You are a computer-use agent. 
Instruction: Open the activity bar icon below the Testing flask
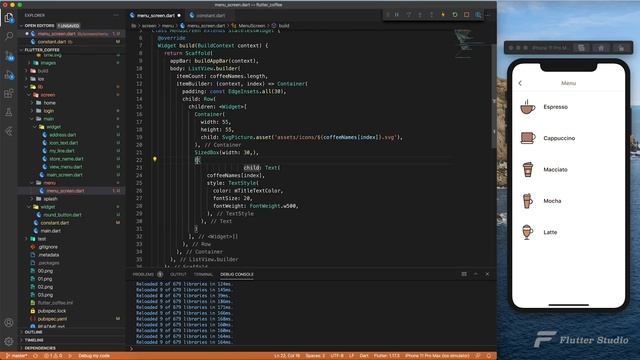9,131
